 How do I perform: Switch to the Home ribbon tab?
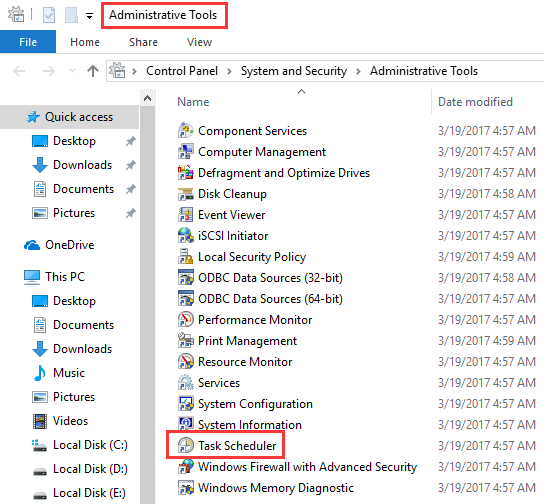pos(85,42)
